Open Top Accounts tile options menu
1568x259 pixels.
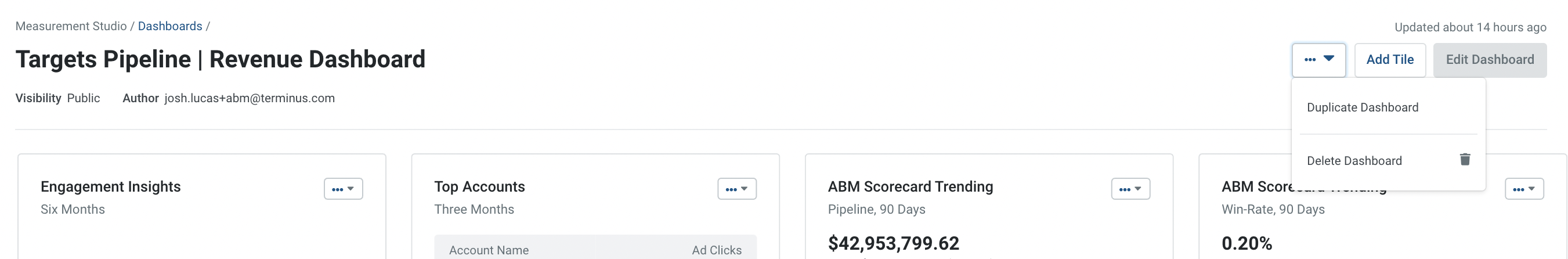736,189
